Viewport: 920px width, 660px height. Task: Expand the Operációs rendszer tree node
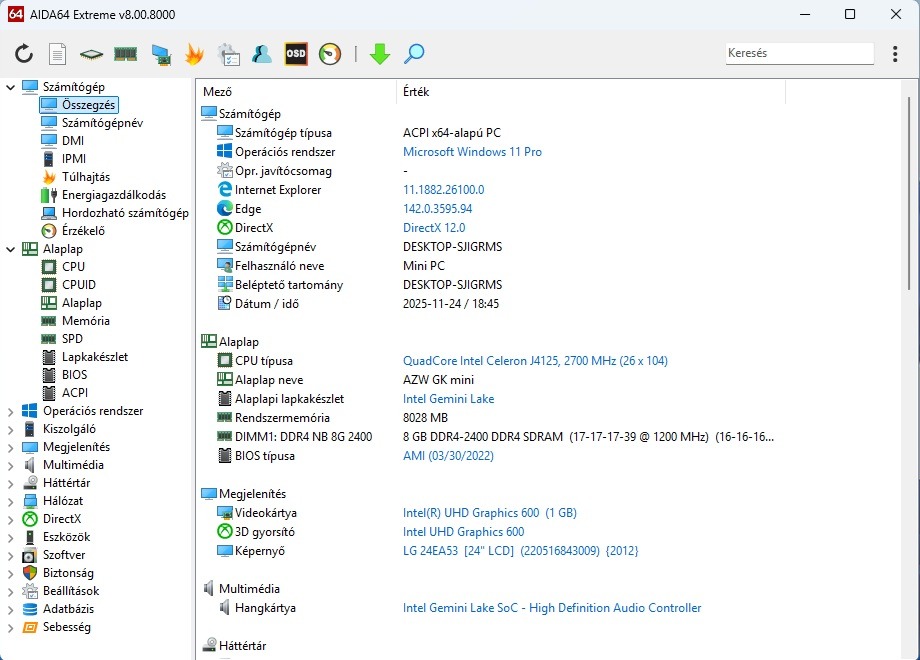(11, 412)
